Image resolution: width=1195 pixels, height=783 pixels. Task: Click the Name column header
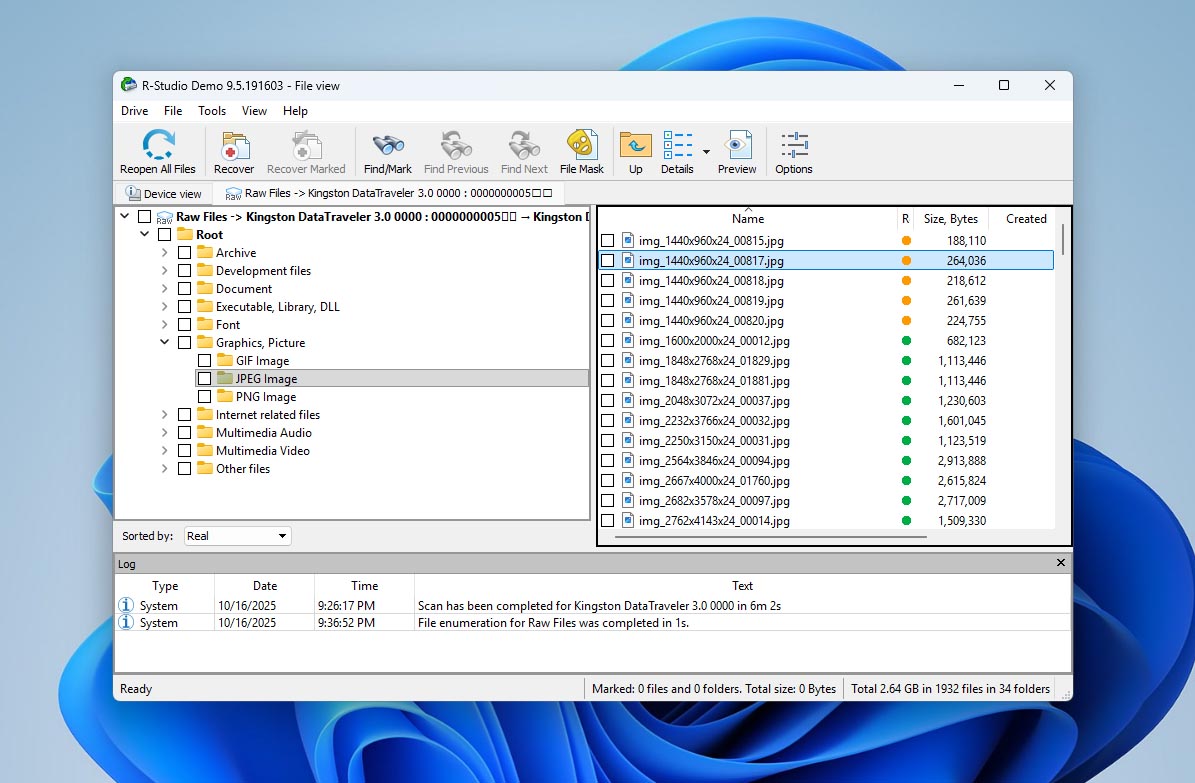point(747,219)
